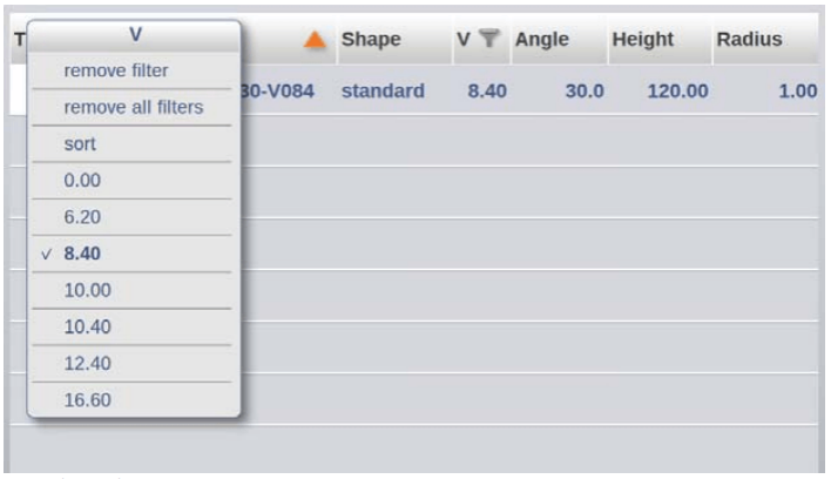Screen dimensions: 831x479
Task: Filter by value 10.40
Action: (87, 327)
